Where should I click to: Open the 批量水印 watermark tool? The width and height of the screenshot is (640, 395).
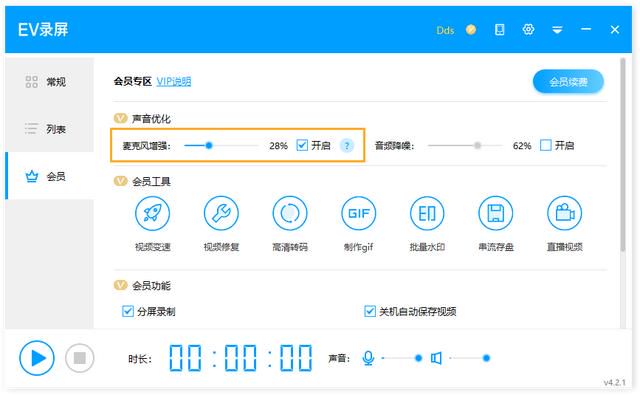427,213
